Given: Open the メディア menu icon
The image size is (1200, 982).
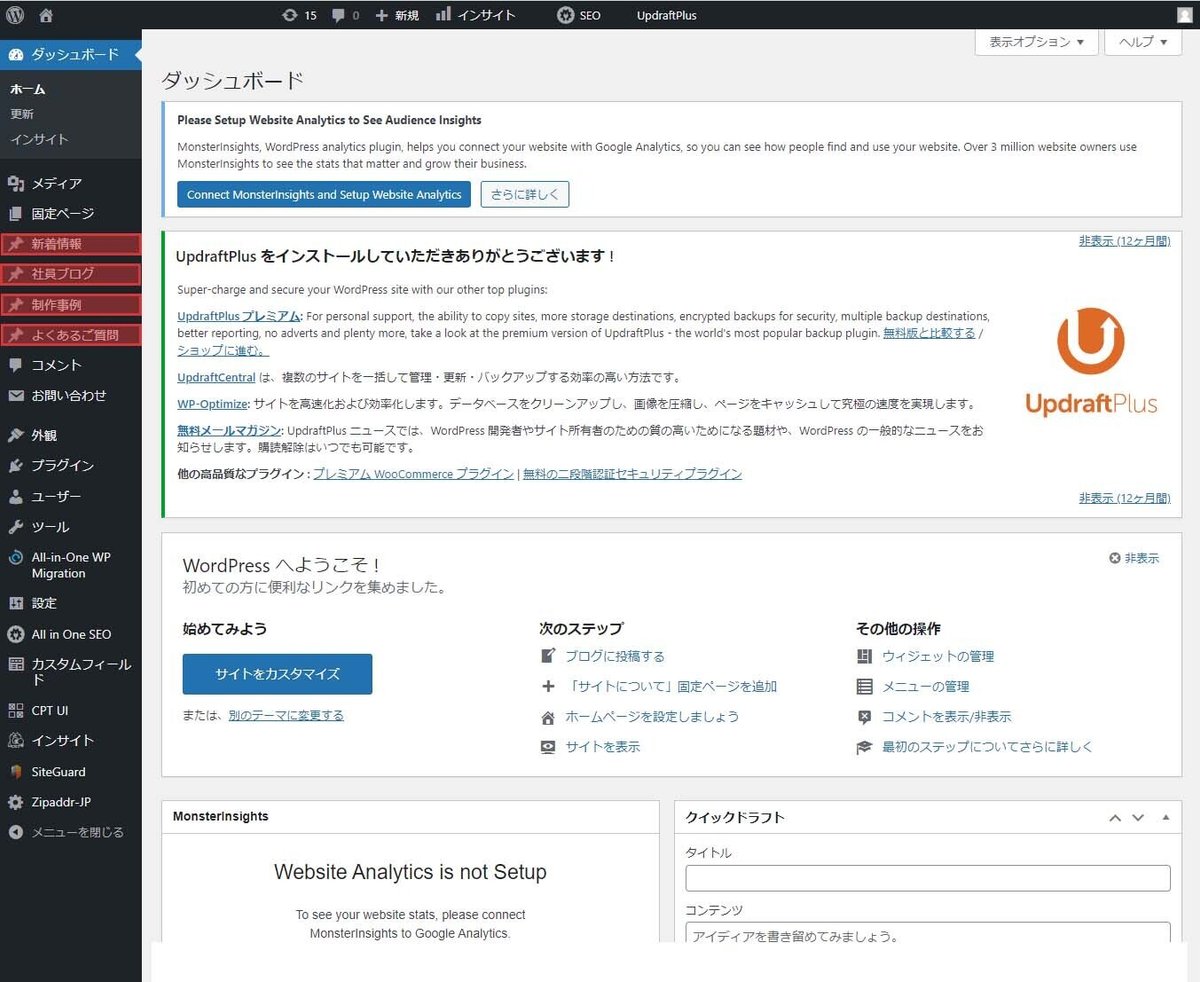Looking at the screenshot, I should pos(15,183).
